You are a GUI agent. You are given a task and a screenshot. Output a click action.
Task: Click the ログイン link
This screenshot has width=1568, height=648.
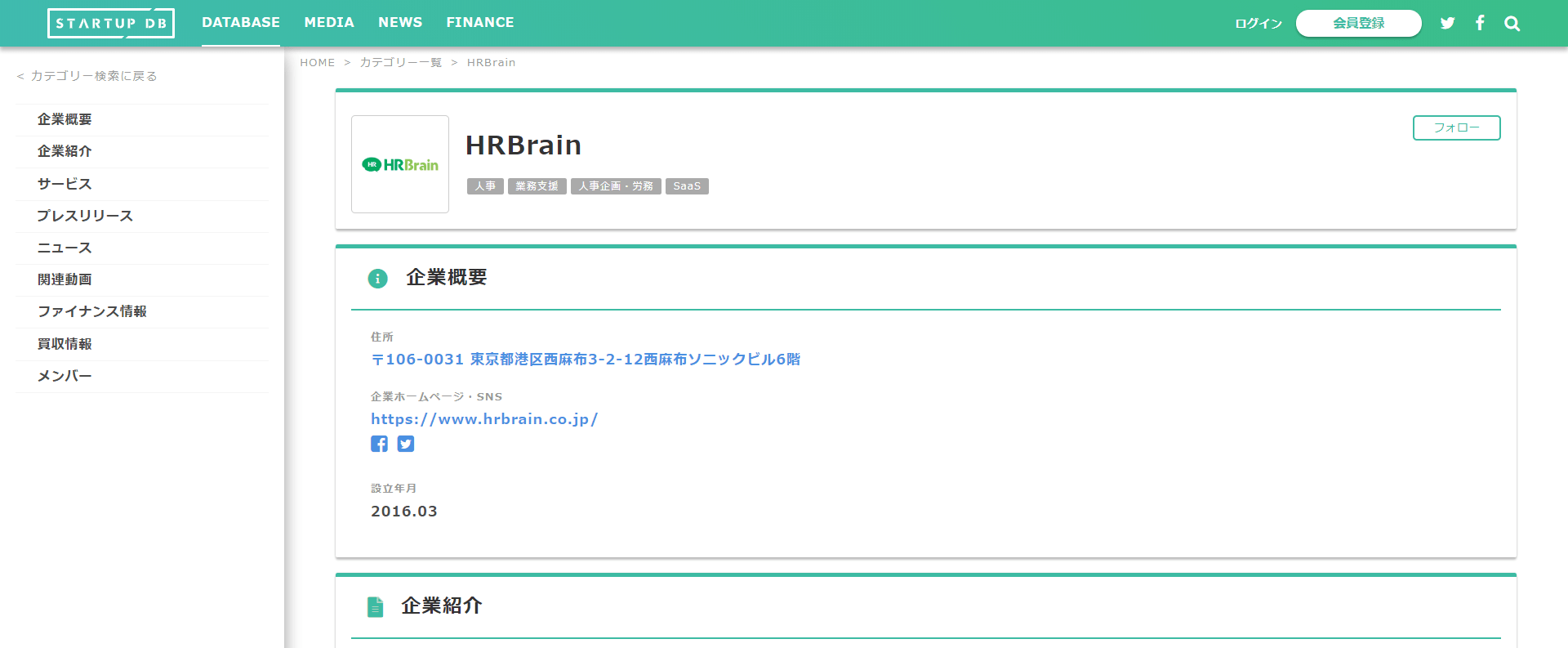(1258, 24)
